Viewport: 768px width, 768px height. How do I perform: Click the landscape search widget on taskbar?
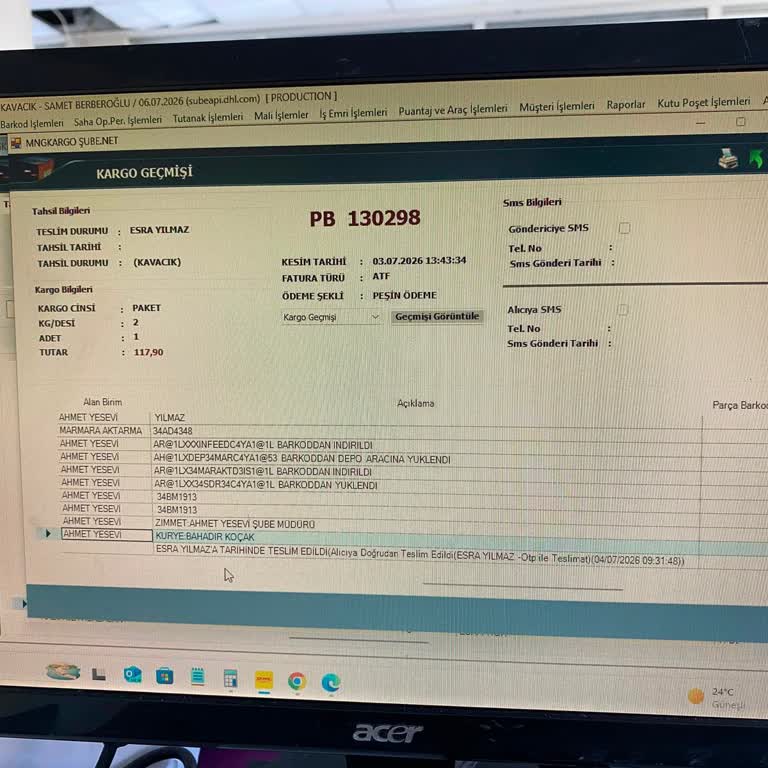63,672
